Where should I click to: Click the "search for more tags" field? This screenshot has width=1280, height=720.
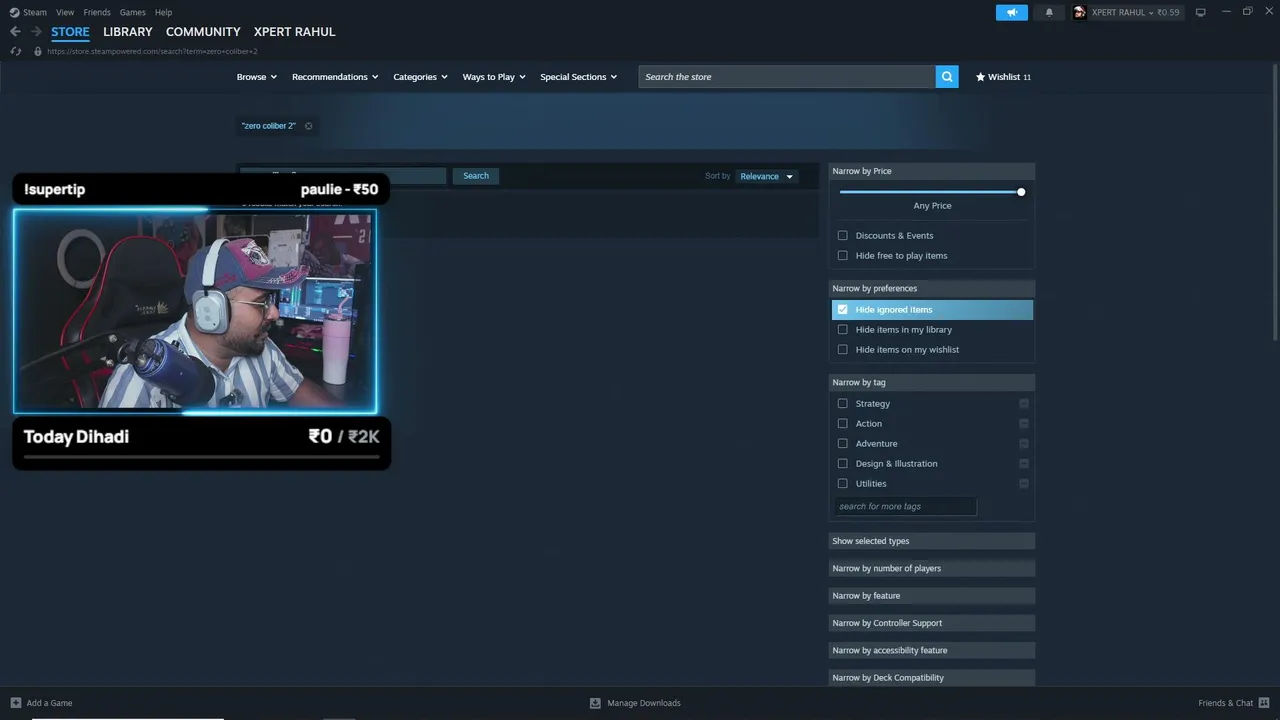(x=905, y=507)
